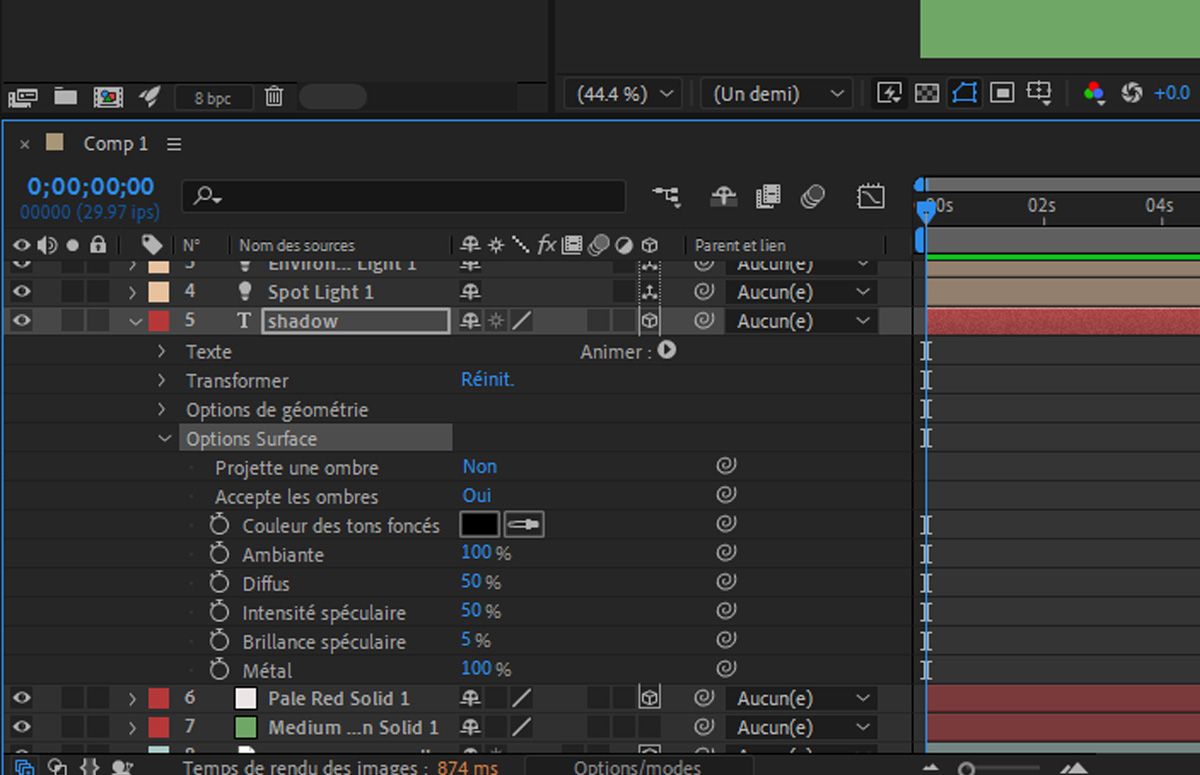Open the composition mini-flowchart icon
This screenshot has width=1200, height=775.
(x=666, y=197)
